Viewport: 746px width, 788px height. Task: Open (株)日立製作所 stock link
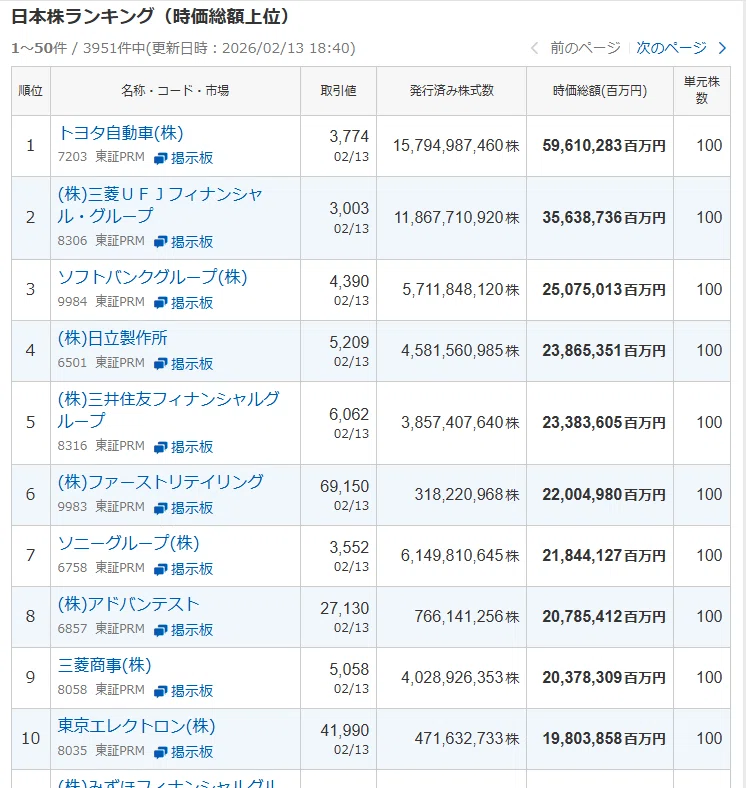coord(113,338)
